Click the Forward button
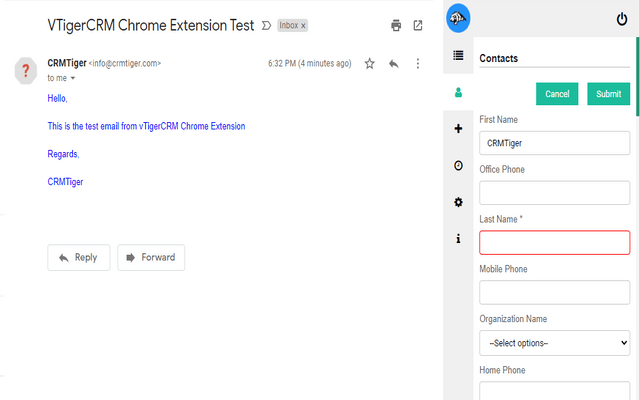 pos(151,258)
